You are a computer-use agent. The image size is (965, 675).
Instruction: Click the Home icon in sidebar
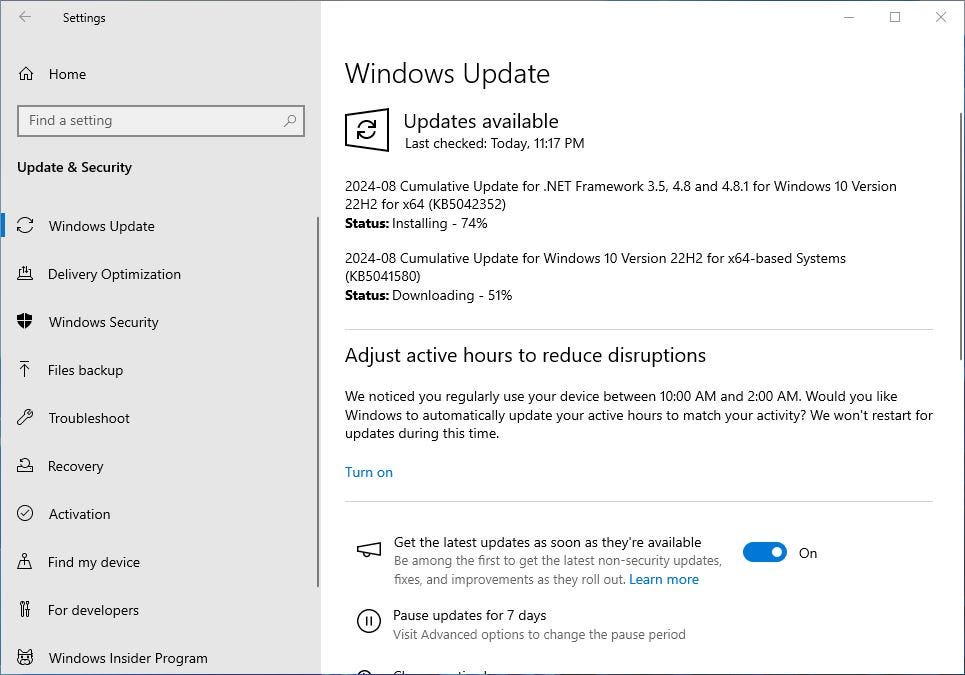[x=26, y=74]
